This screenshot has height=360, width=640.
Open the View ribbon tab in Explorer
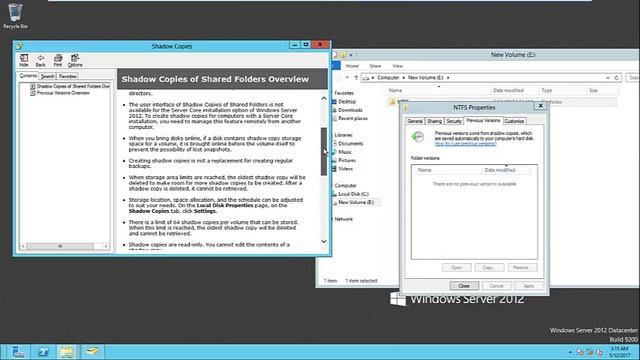pyautogui.click(x=398, y=66)
